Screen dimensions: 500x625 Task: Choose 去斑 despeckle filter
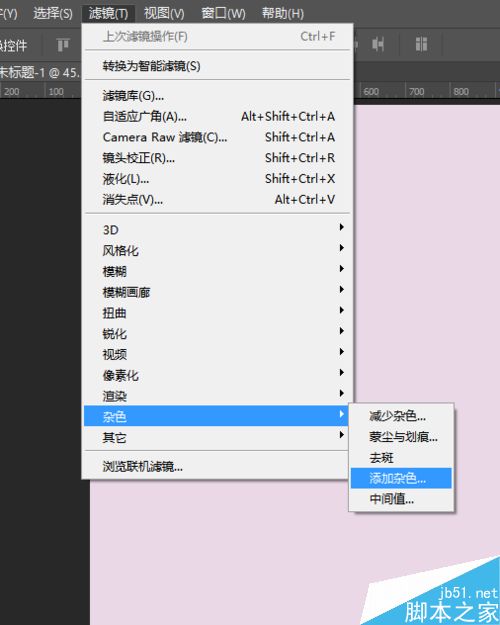pyautogui.click(x=401, y=458)
